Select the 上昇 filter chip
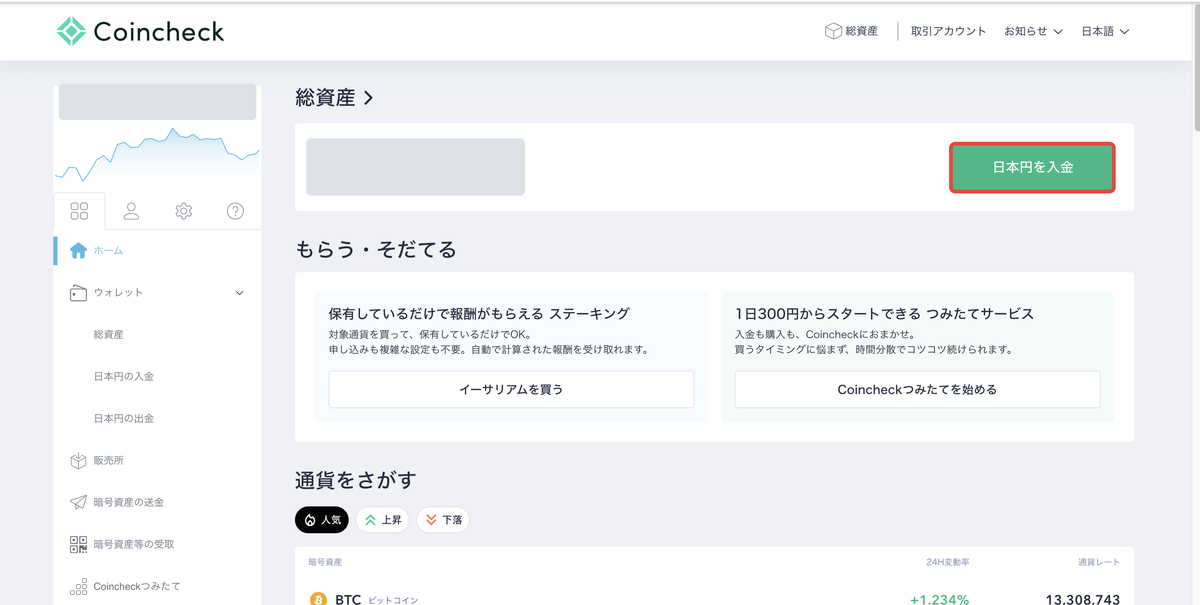1200x605 pixels. coord(382,520)
